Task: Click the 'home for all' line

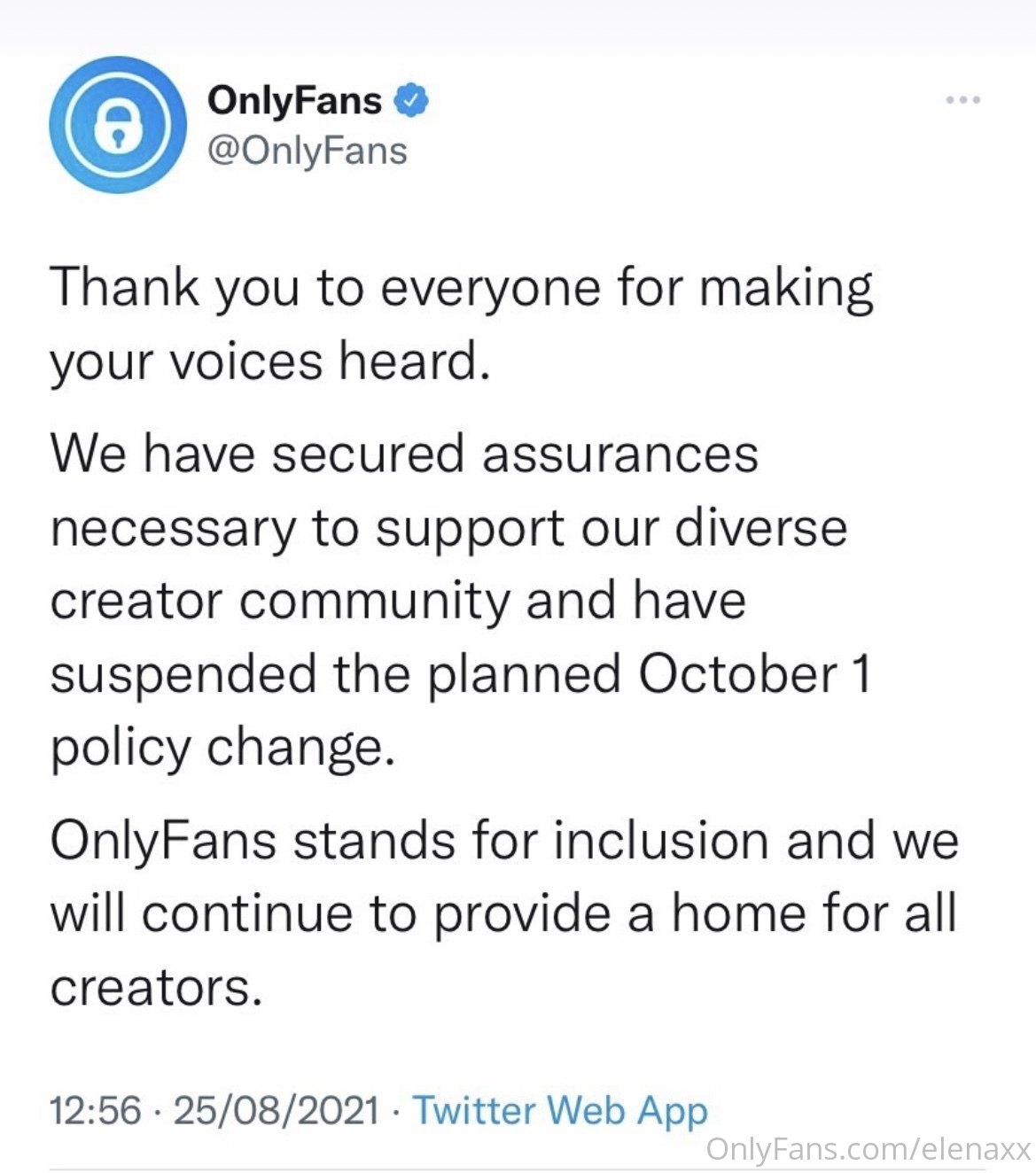Action: 503,913
